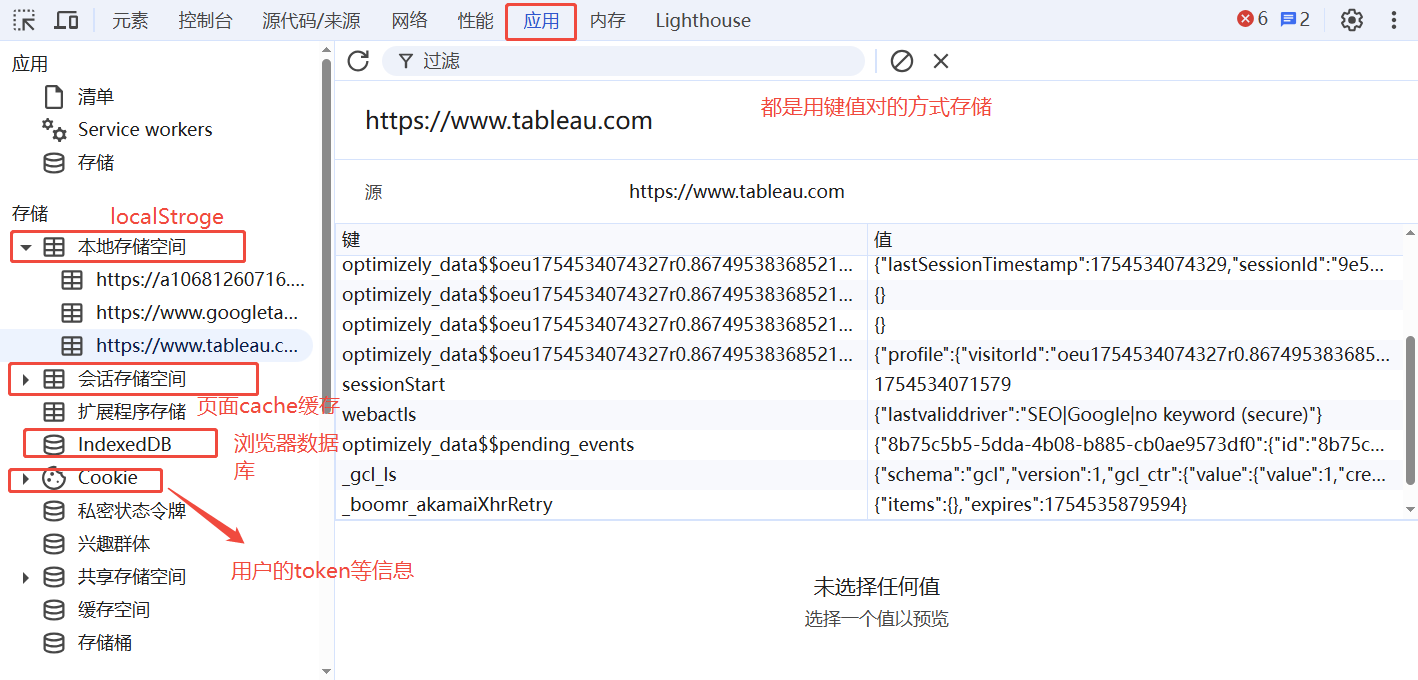Click the Cookie icon
Screen dimensions: 1418x680
coord(54,478)
